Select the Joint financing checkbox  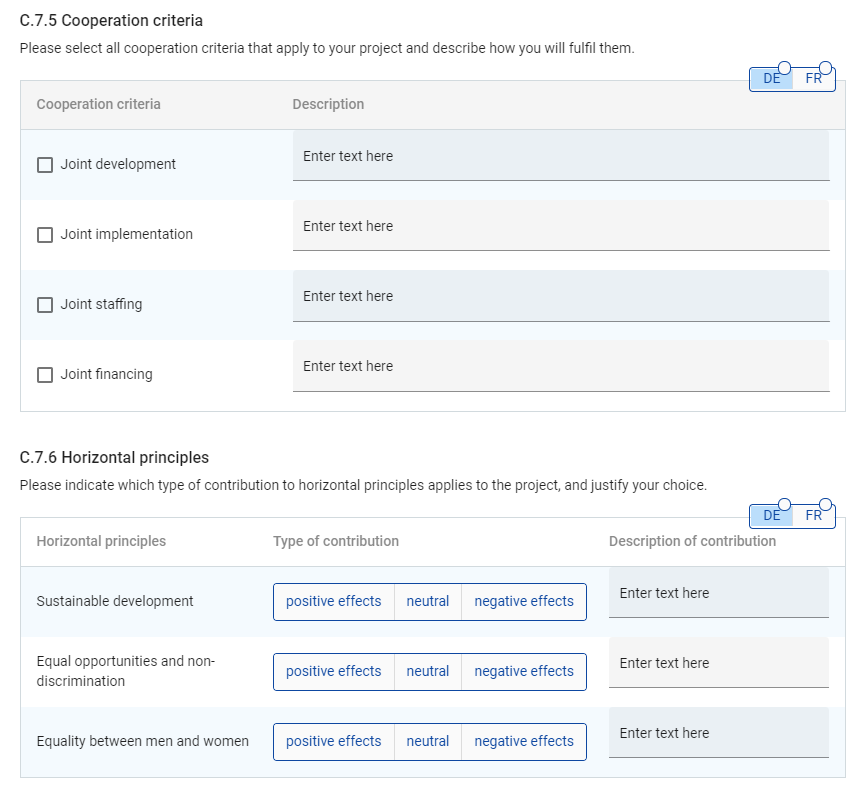click(x=45, y=375)
